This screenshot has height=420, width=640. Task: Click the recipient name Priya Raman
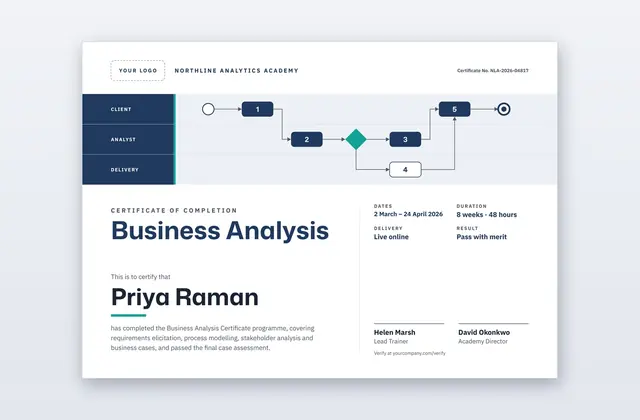(x=184, y=298)
